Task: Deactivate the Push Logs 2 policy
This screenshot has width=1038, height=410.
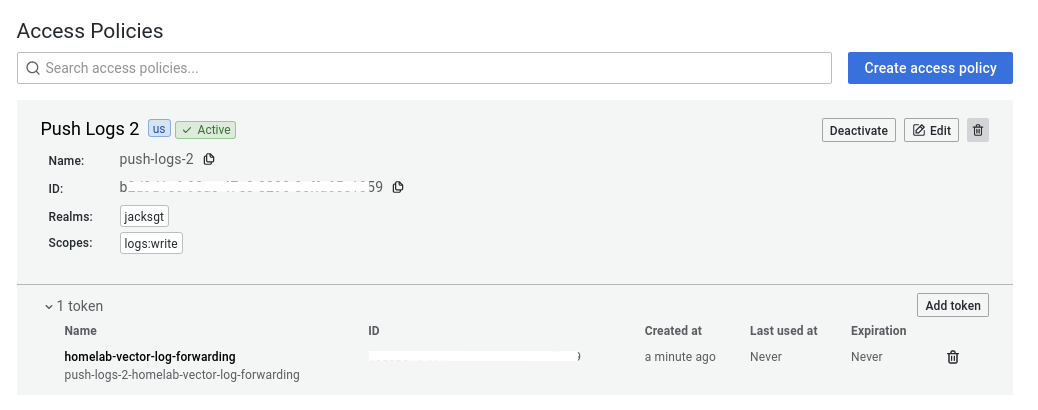Action: click(859, 130)
